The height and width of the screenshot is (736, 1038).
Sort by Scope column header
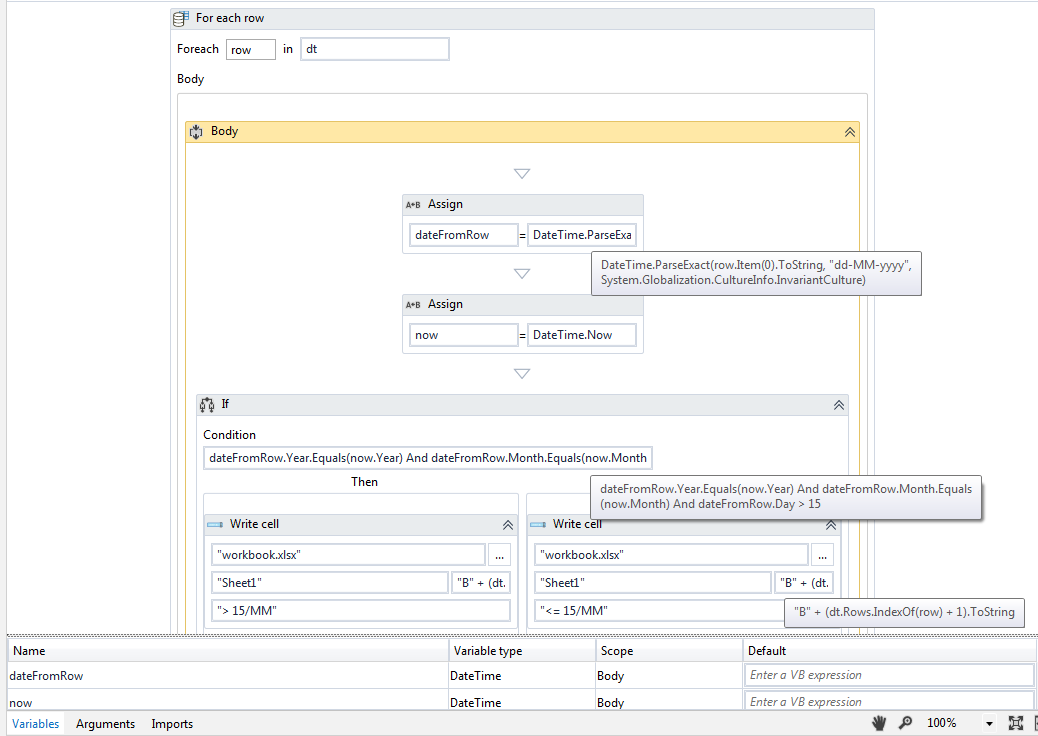click(669, 651)
